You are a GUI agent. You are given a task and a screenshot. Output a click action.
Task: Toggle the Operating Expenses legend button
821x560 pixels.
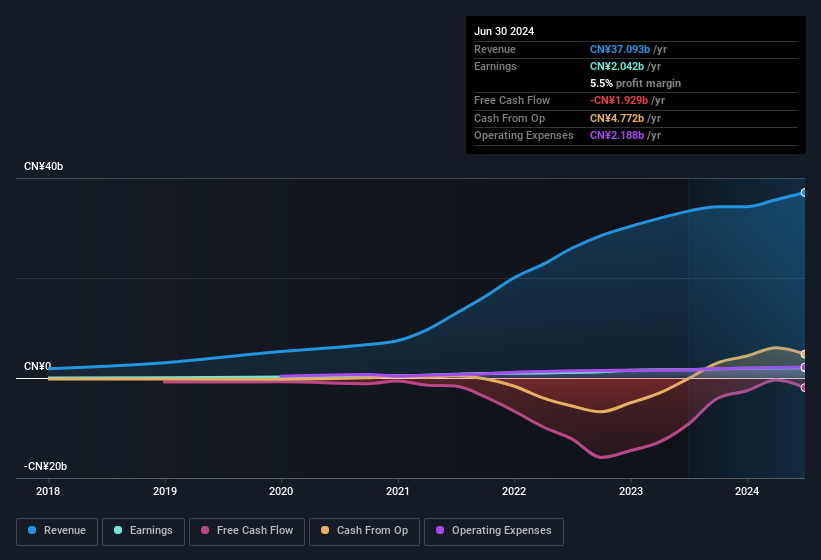pyautogui.click(x=494, y=531)
